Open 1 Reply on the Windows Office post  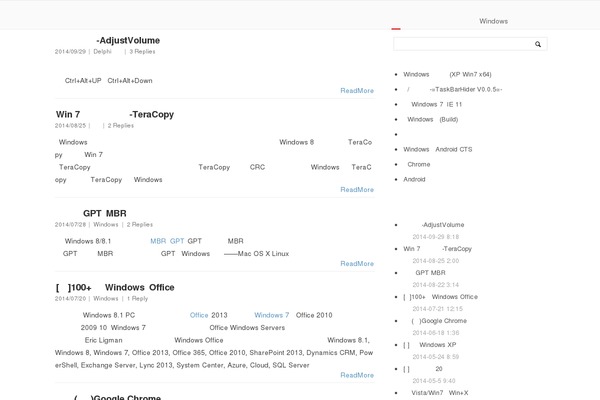click(x=137, y=299)
